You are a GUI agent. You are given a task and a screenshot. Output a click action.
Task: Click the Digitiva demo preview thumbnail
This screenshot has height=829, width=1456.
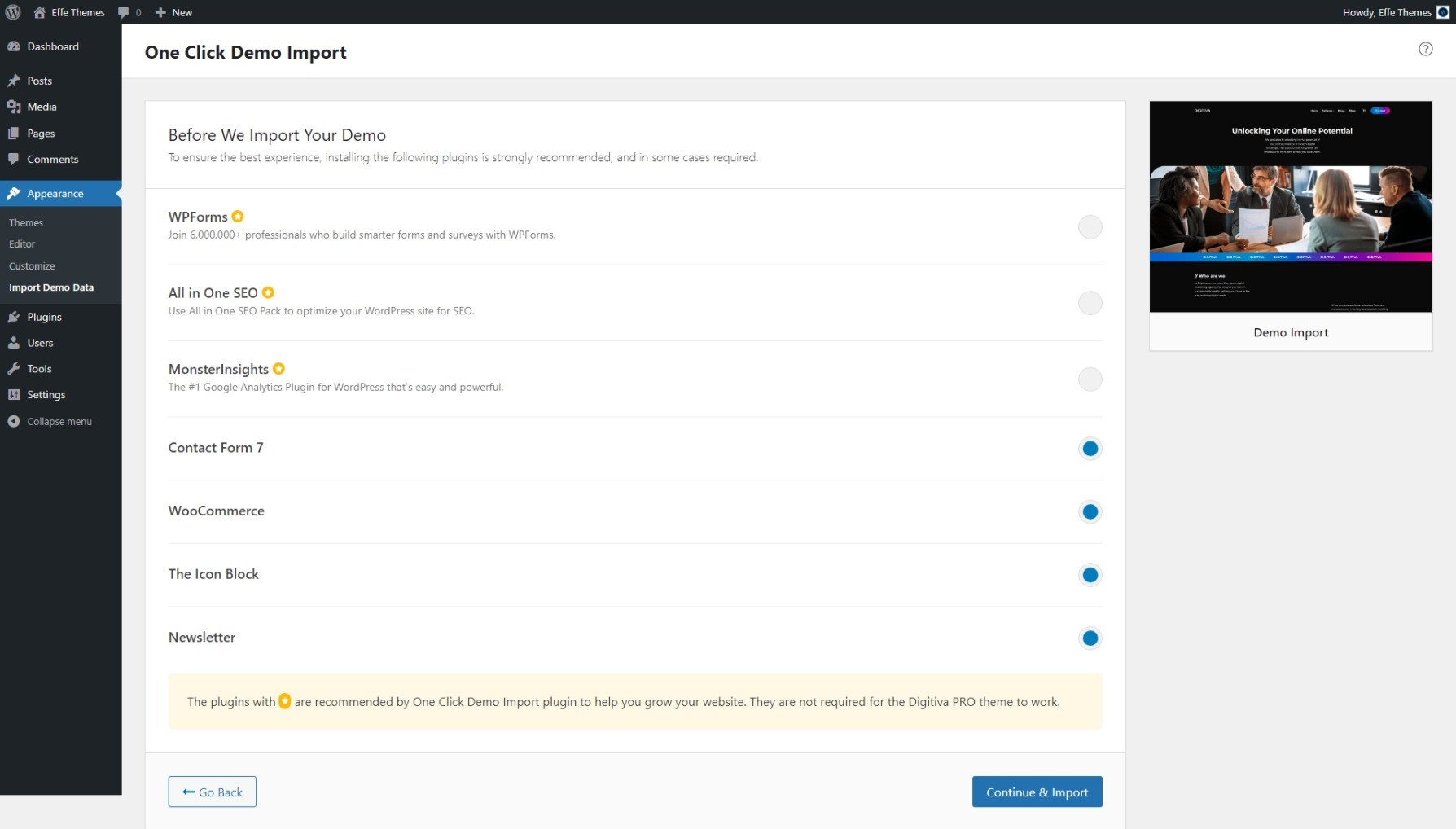[1291, 207]
